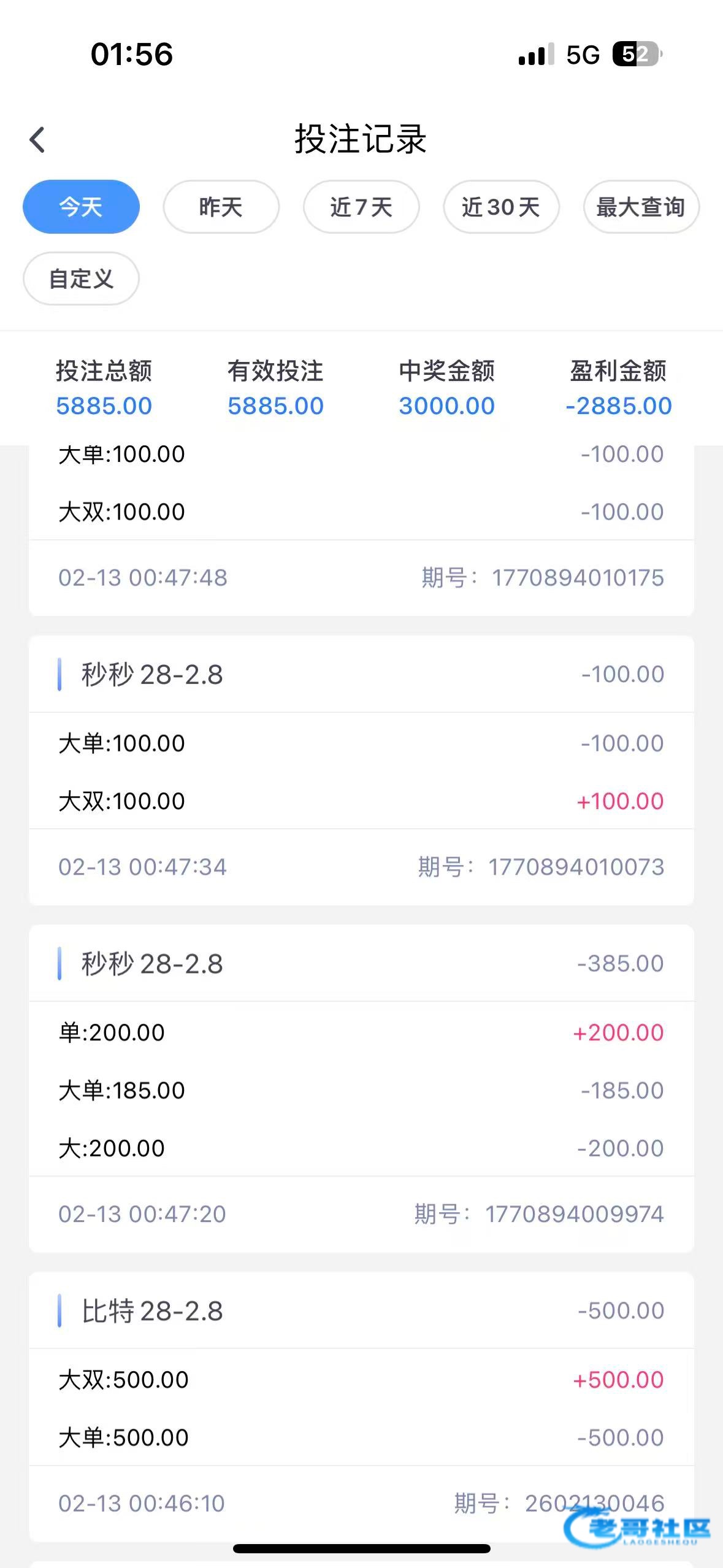Tap the 老哥社区 watermark logo

tap(638, 1528)
